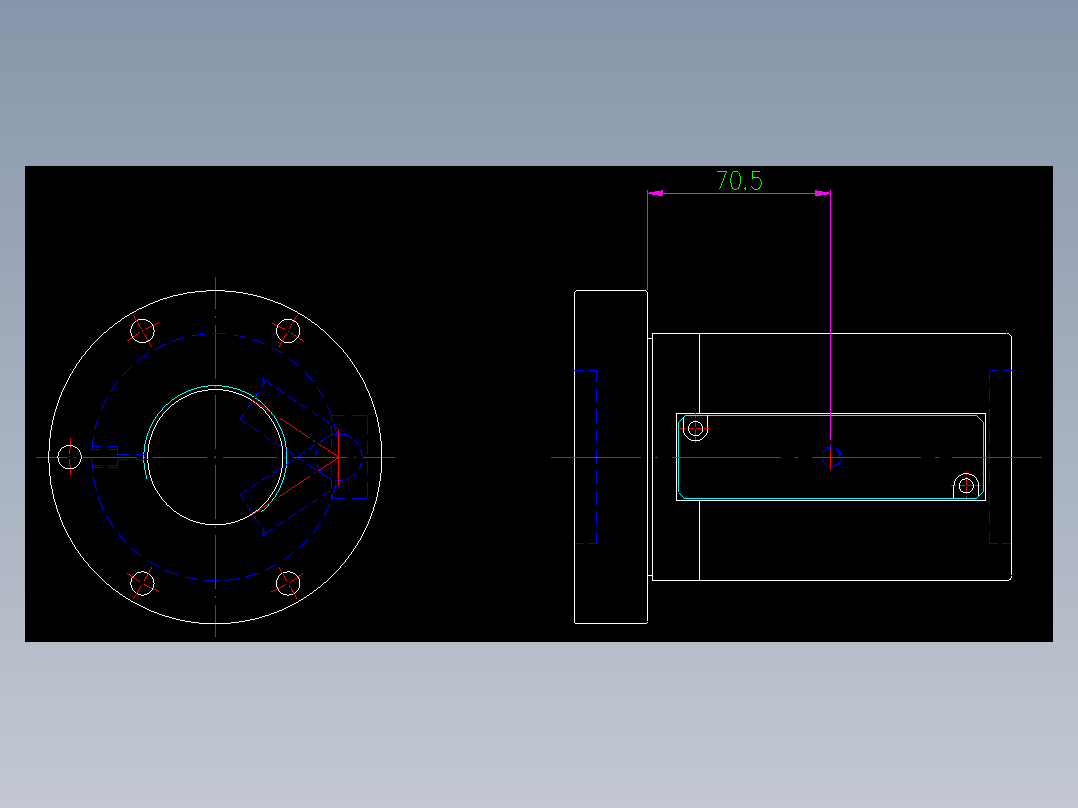Select the left arrowhead of the 70.5 dimension

658,192
